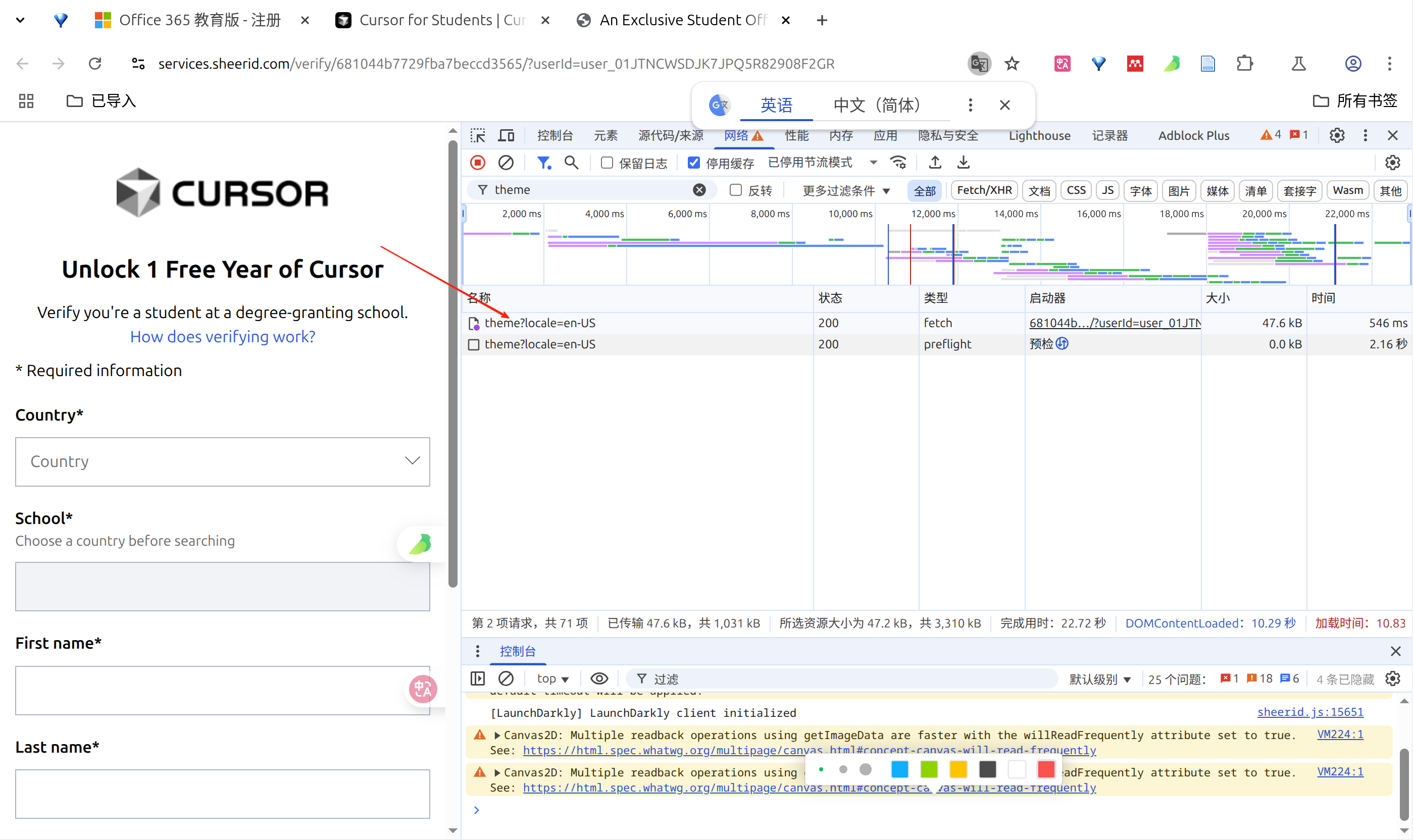Bookmark this page star icon
The width and height of the screenshot is (1413, 840).
(1012, 64)
